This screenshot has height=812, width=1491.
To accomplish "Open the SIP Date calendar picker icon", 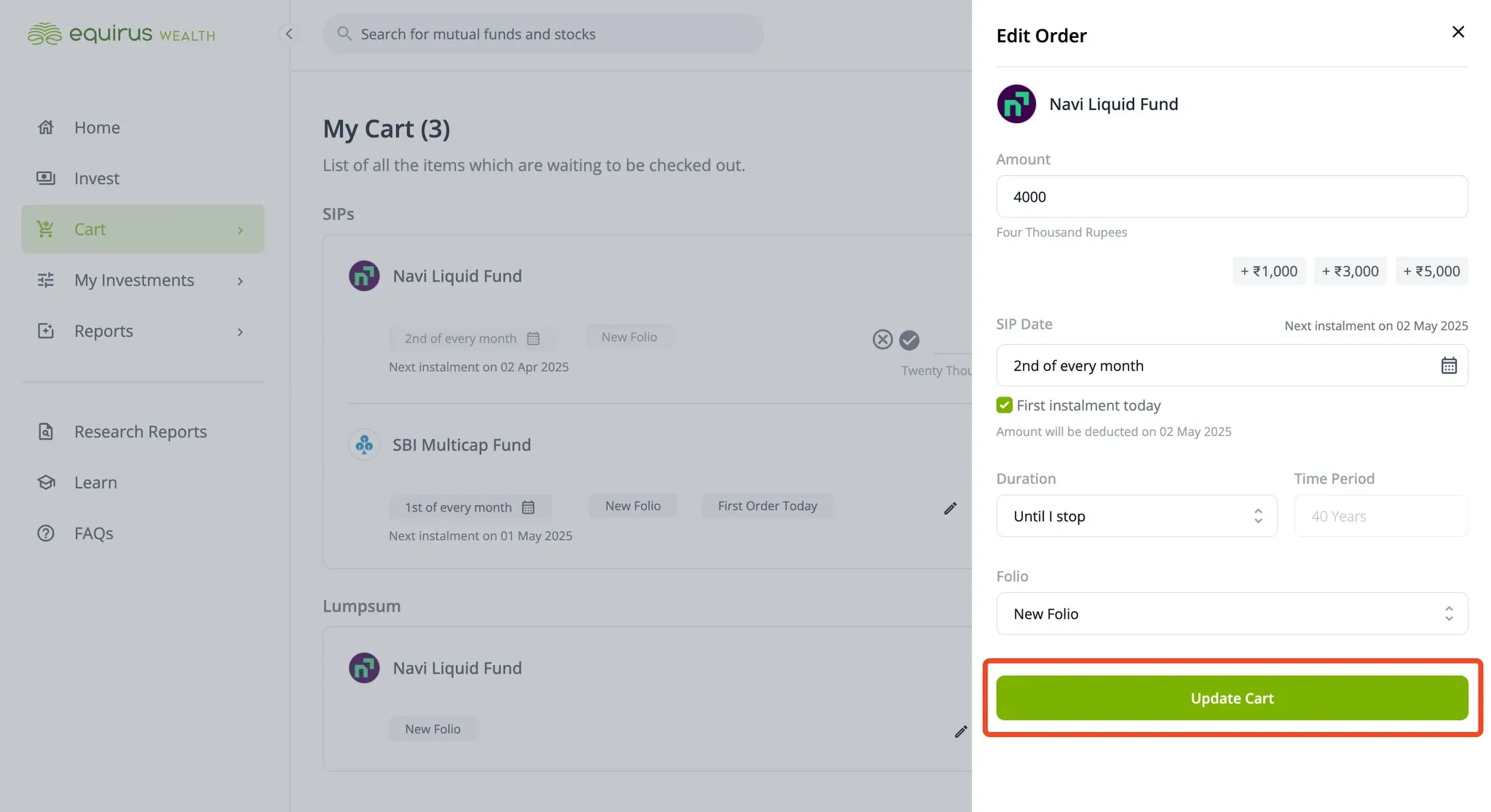I will [1449, 365].
